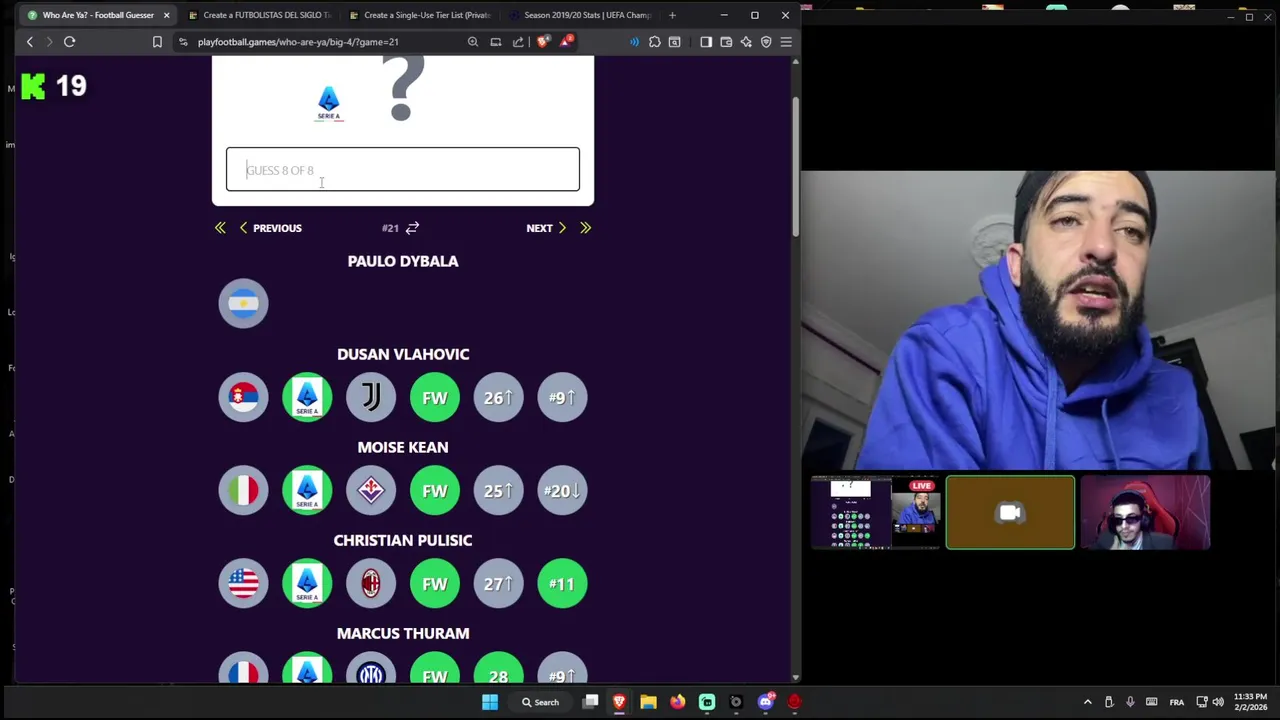The height and width of the screenshot is (720, 1280).
Task: Click the USA flag in the Christian Pulisic row
Action: tap(243, 583)
